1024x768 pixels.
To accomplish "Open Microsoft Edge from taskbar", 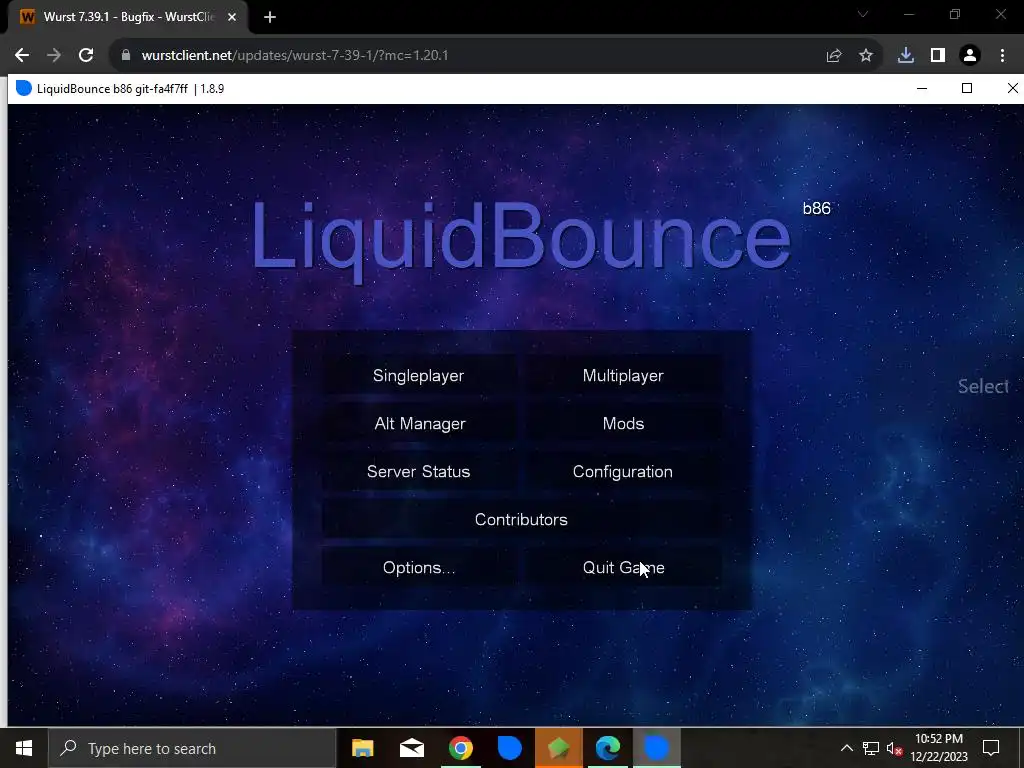I will [x=607, y=748].
